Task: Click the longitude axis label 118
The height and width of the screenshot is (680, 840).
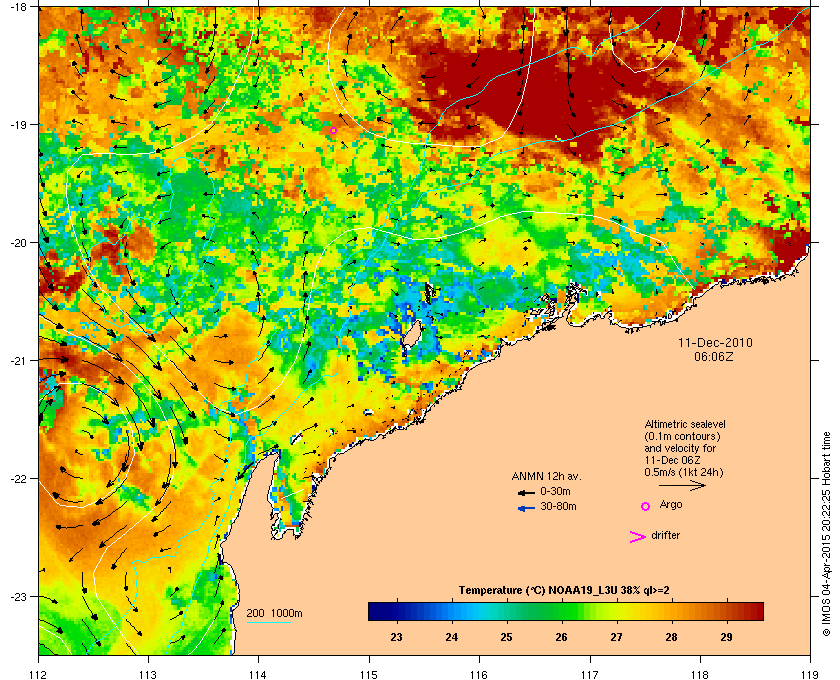Action: pyautogui.click(x=700, y=675)
